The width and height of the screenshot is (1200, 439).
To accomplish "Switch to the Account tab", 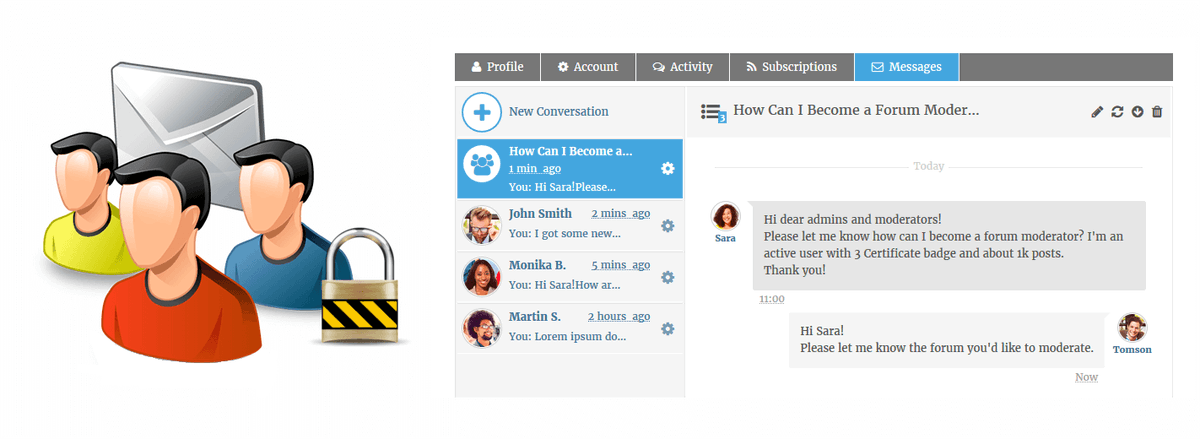I will tap(588, 67).
